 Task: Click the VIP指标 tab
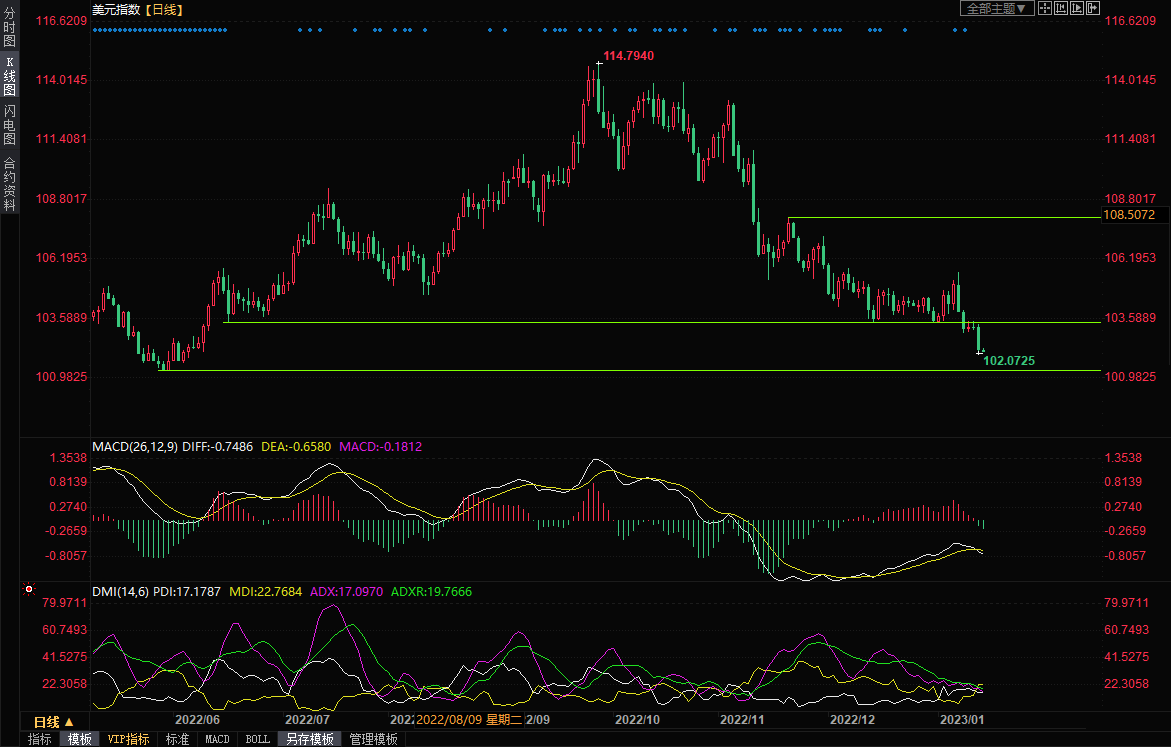(128, 739)
